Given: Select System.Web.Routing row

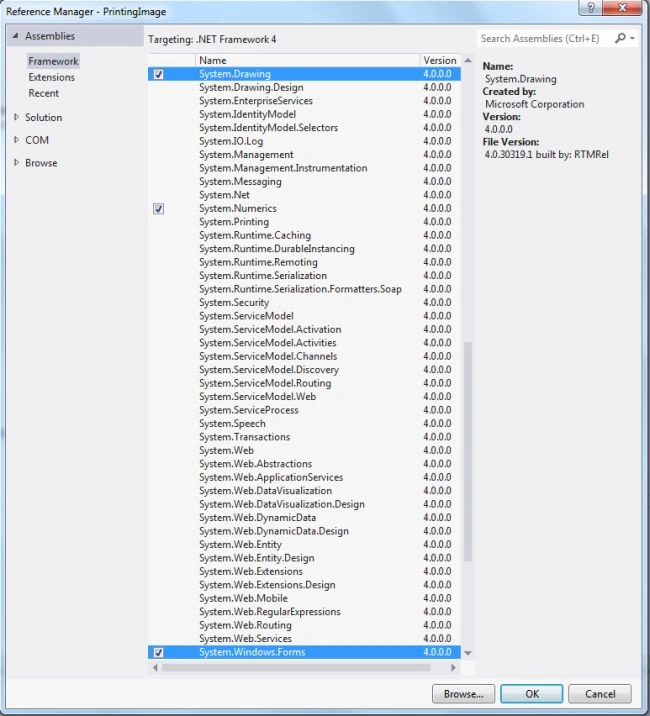Looking at the screenshot, I should coord(304,625).
